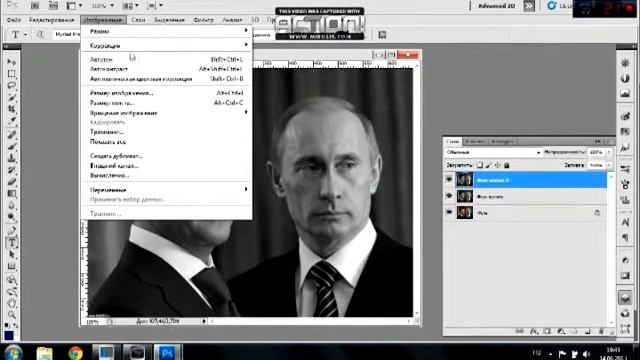The height and width of the screenshot is (360, 640).
Task: Select the Dodge tool
Action: click(x=11, y=217)
